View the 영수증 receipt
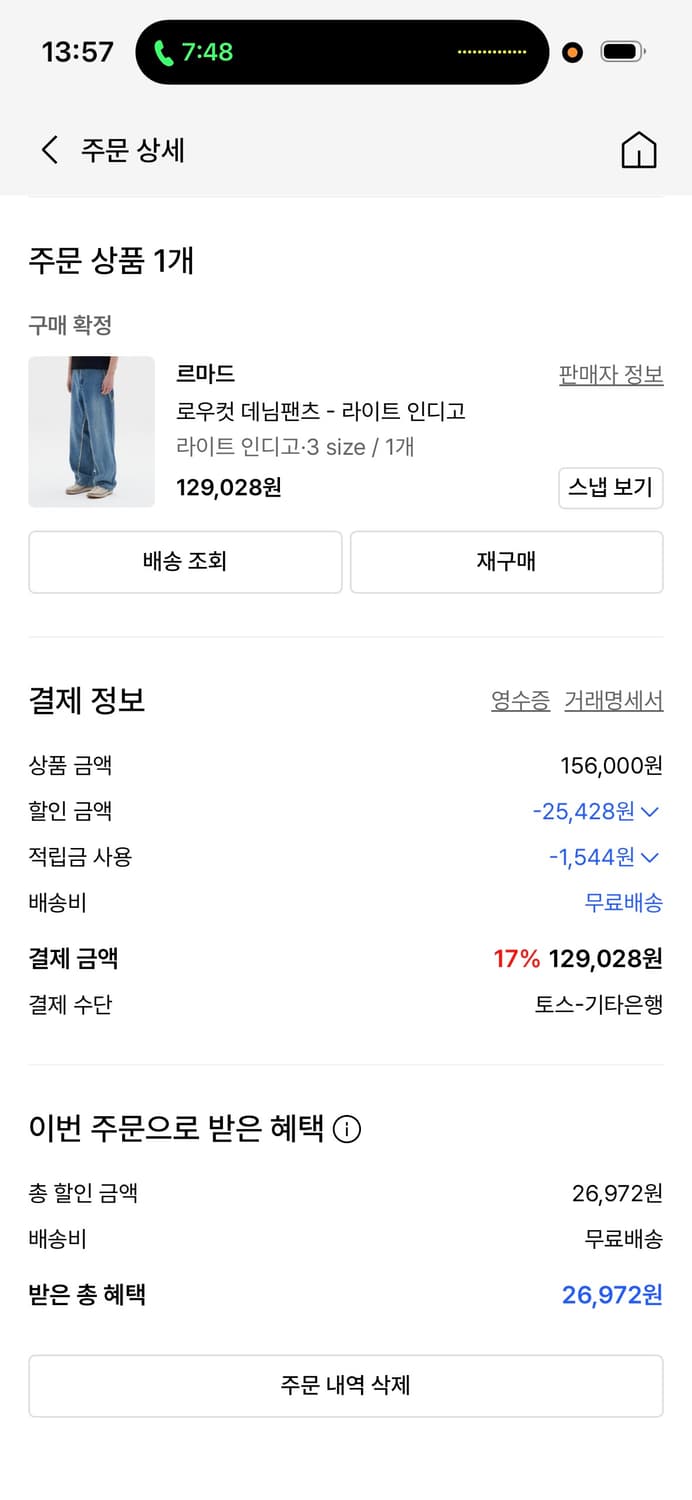692x1500 pixels. click(520, 701)
